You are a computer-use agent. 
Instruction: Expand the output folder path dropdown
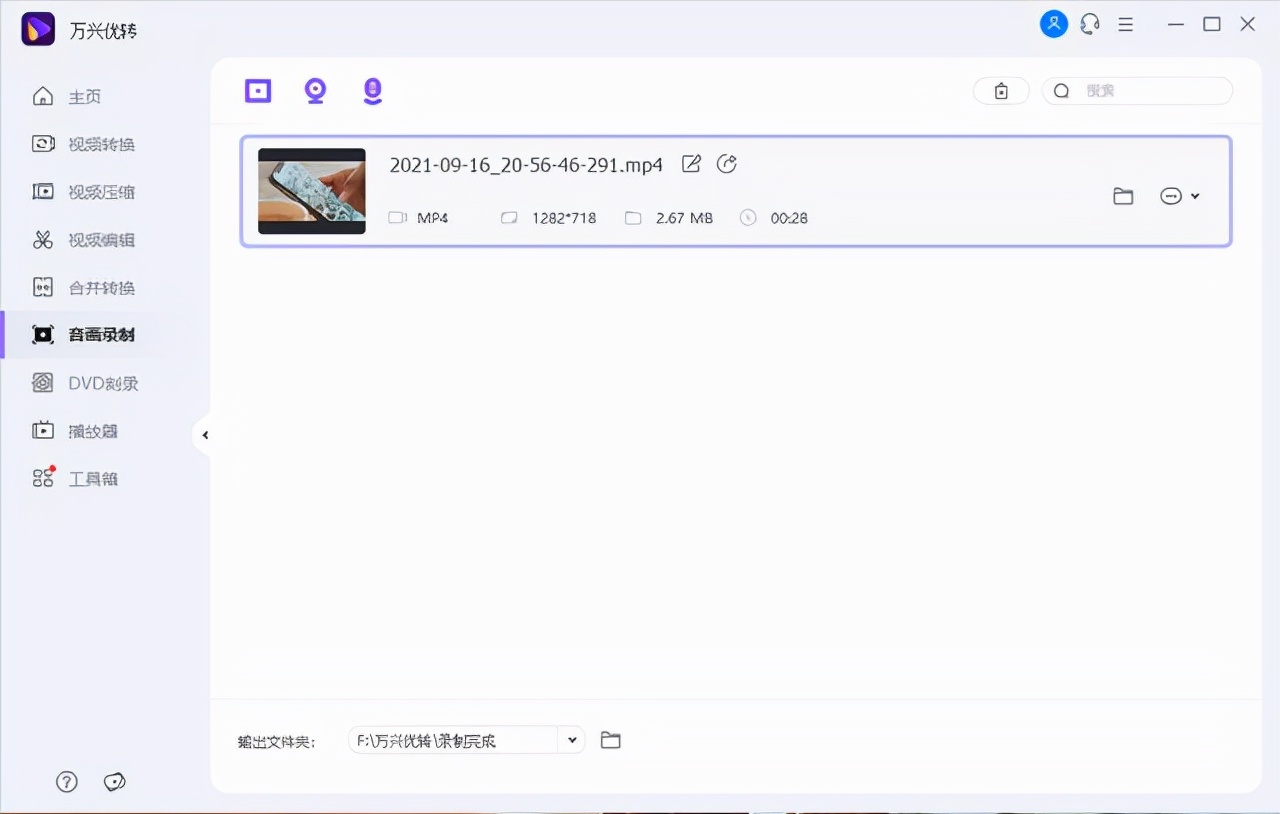(571, 740)
